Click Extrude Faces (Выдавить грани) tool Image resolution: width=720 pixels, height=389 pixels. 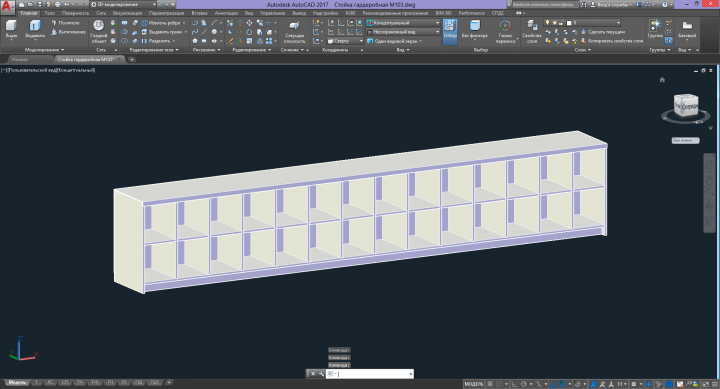163,32
